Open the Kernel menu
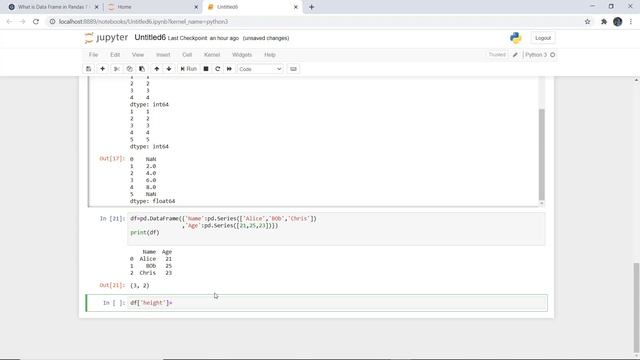Screen dimensions: 640x360 click(x=212, y=55)
